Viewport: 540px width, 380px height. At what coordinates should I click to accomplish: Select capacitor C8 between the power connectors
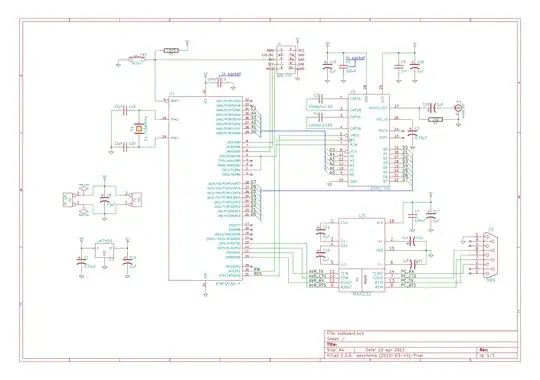click(x=104, y=199)
